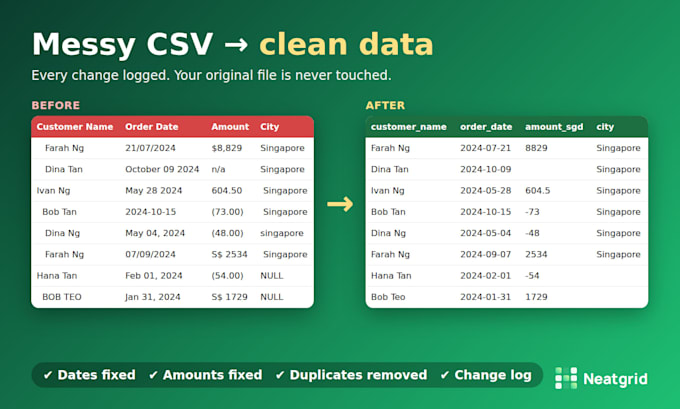Select 'Ivan Ng' in the BEFORE table
680x409 pixels.
pos(53,190)
